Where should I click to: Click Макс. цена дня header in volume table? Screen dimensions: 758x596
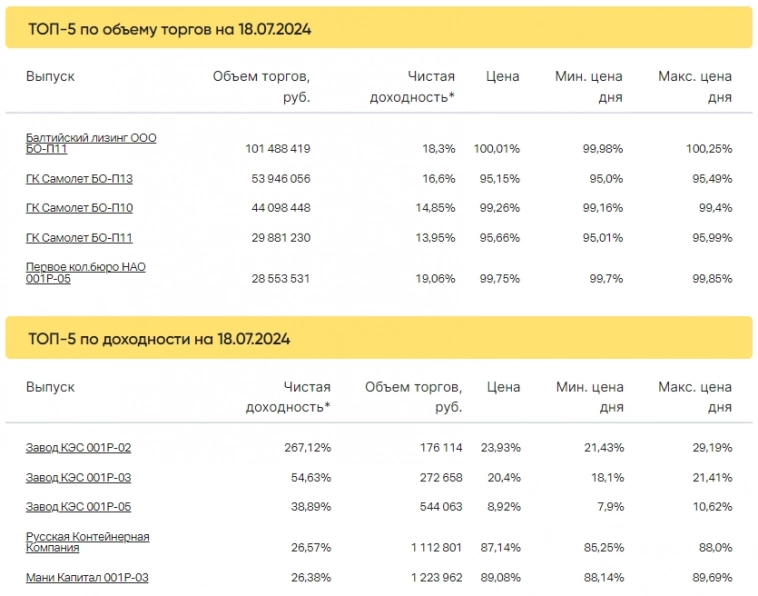(x=695, y=86)
